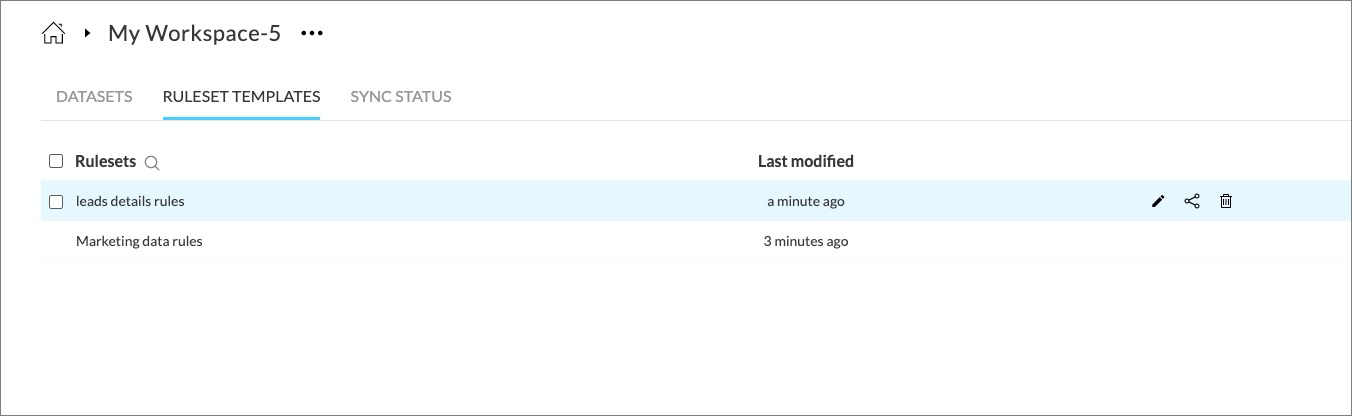The width and height of the screenshot is (1352, 416).
Task: Open the leads details rules ruleset
Action: (x=130, y=202)
